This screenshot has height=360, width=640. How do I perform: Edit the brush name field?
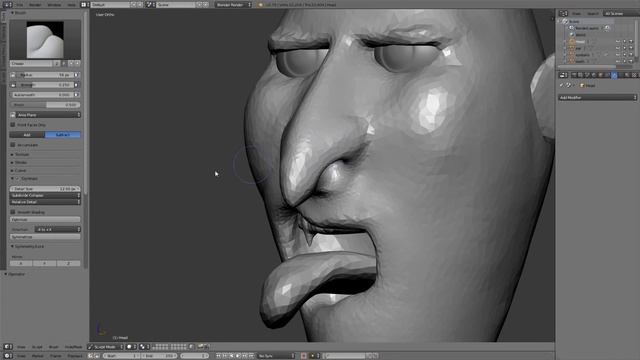coord(31,64)
